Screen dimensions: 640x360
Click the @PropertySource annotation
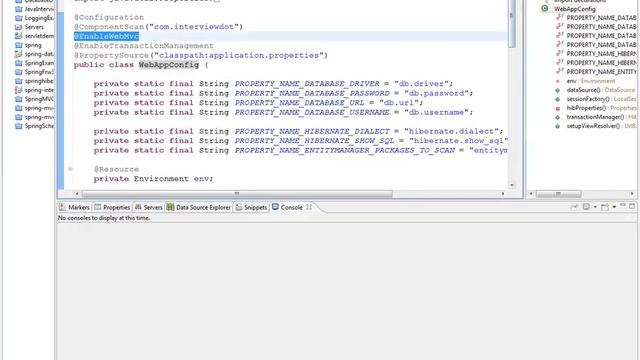[111, 55]
